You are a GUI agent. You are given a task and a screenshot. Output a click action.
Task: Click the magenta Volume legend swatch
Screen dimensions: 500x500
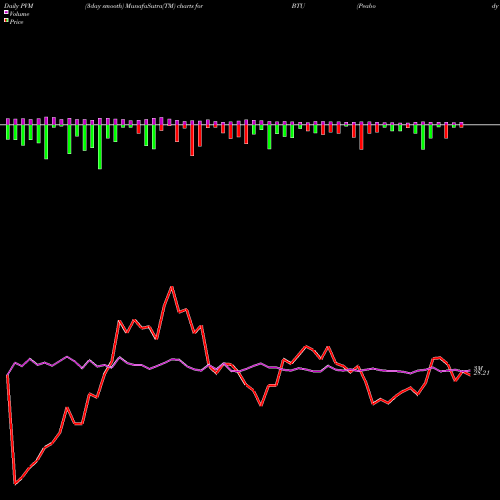tap(6, 13)
